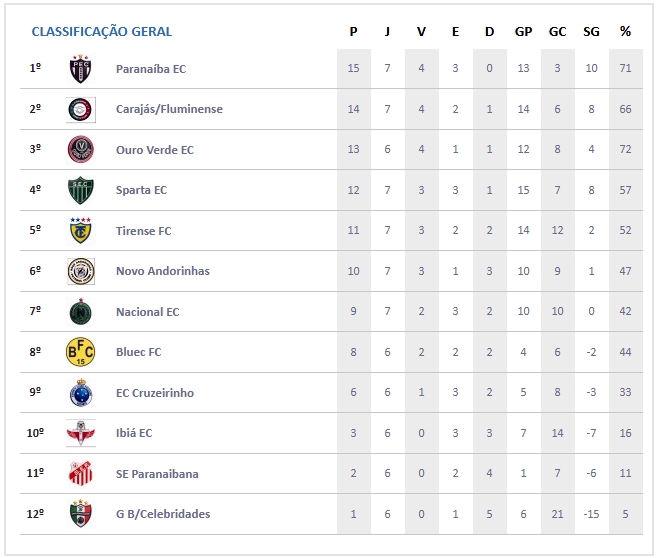Click the Tirense FC shield logo
Viewport: 659px width, 558px height.
click(x=80, y=231)
